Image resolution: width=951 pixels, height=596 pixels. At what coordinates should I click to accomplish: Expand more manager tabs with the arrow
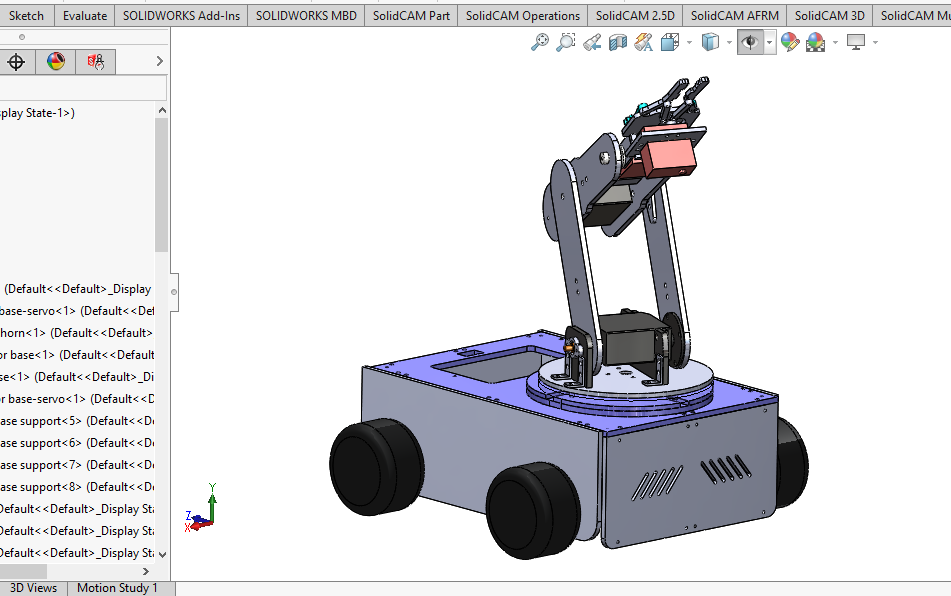pyautogui.click(x=160, y=61)
